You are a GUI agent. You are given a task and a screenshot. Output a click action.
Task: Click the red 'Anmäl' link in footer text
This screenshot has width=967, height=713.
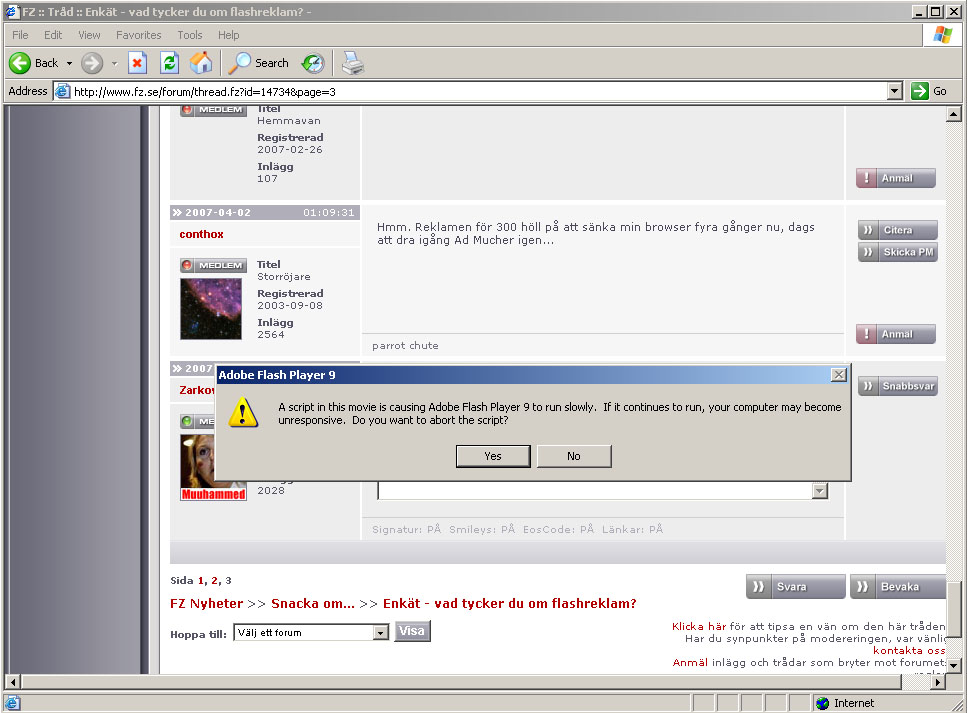coord(690,662)
